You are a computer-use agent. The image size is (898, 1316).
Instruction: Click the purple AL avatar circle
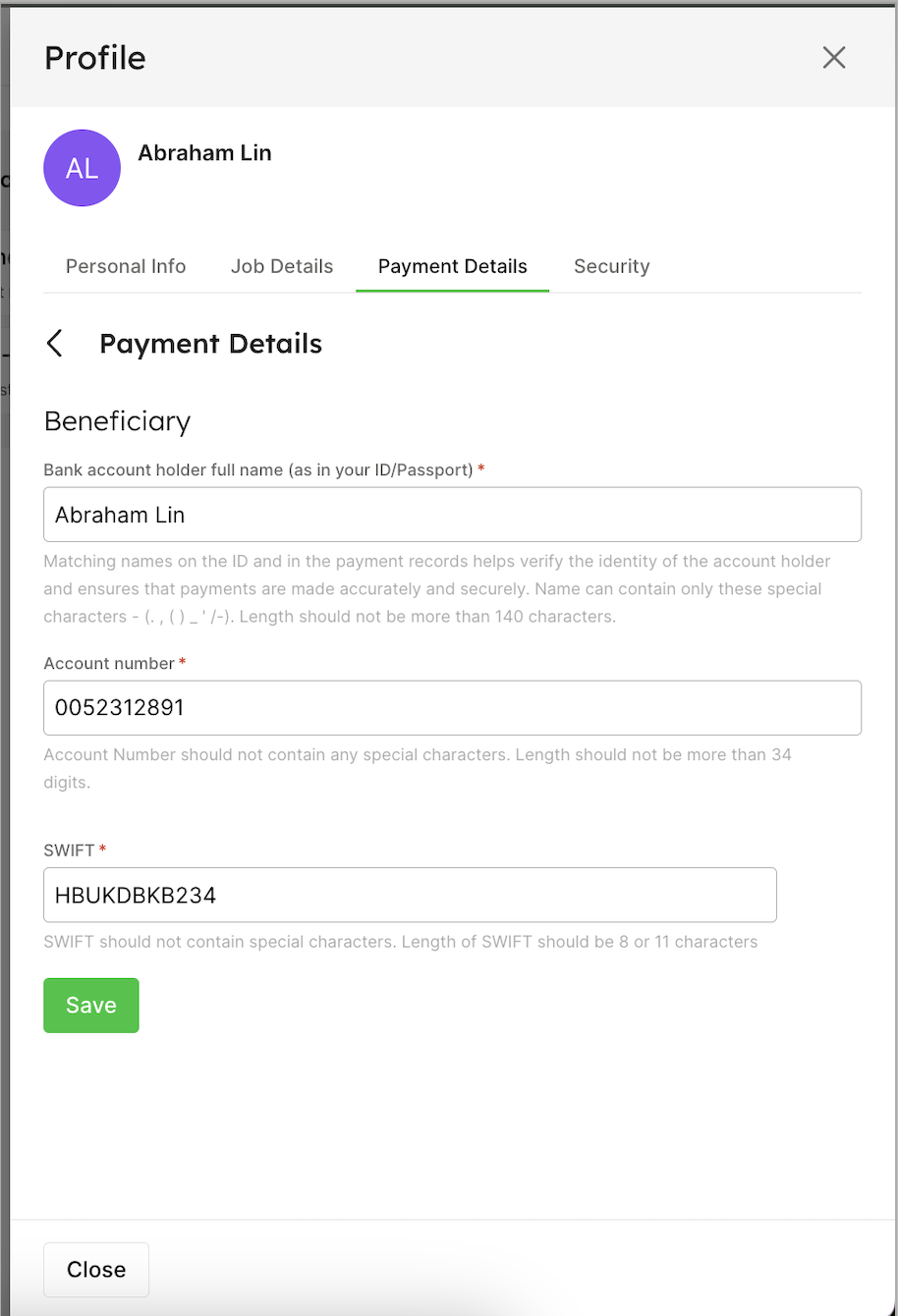click(82, 168)
